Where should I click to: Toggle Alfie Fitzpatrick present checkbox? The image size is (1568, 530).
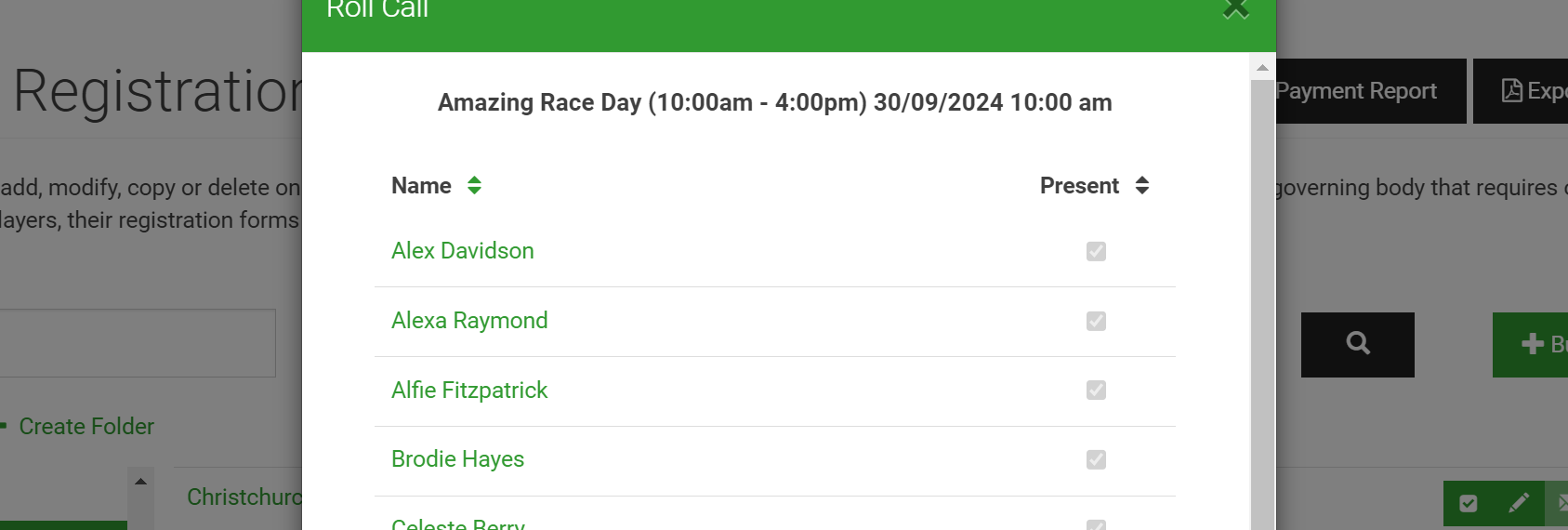[1096, 390]
